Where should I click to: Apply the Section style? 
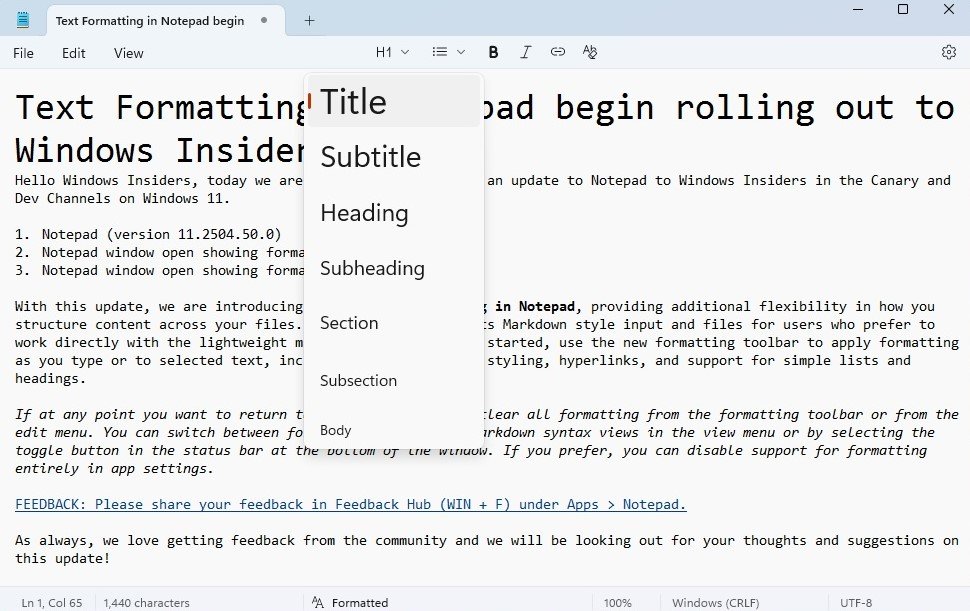(394, 323)
